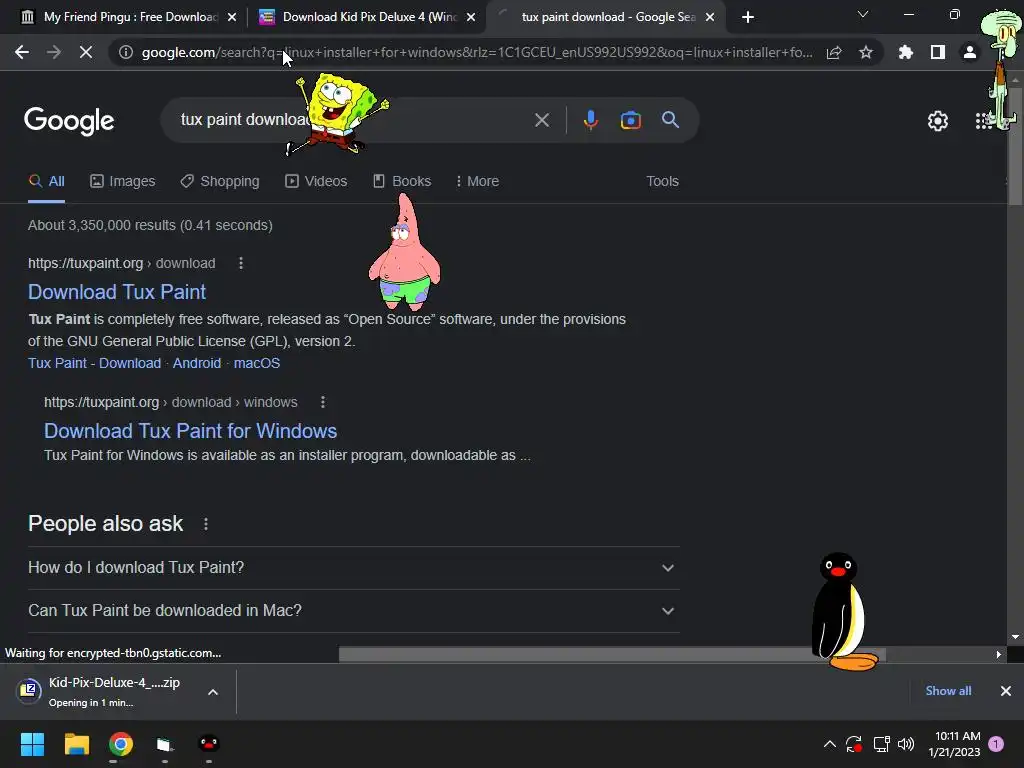Click the address bar URL field
The width and height of the screenshot is (1024, 768).
[477, 52]
